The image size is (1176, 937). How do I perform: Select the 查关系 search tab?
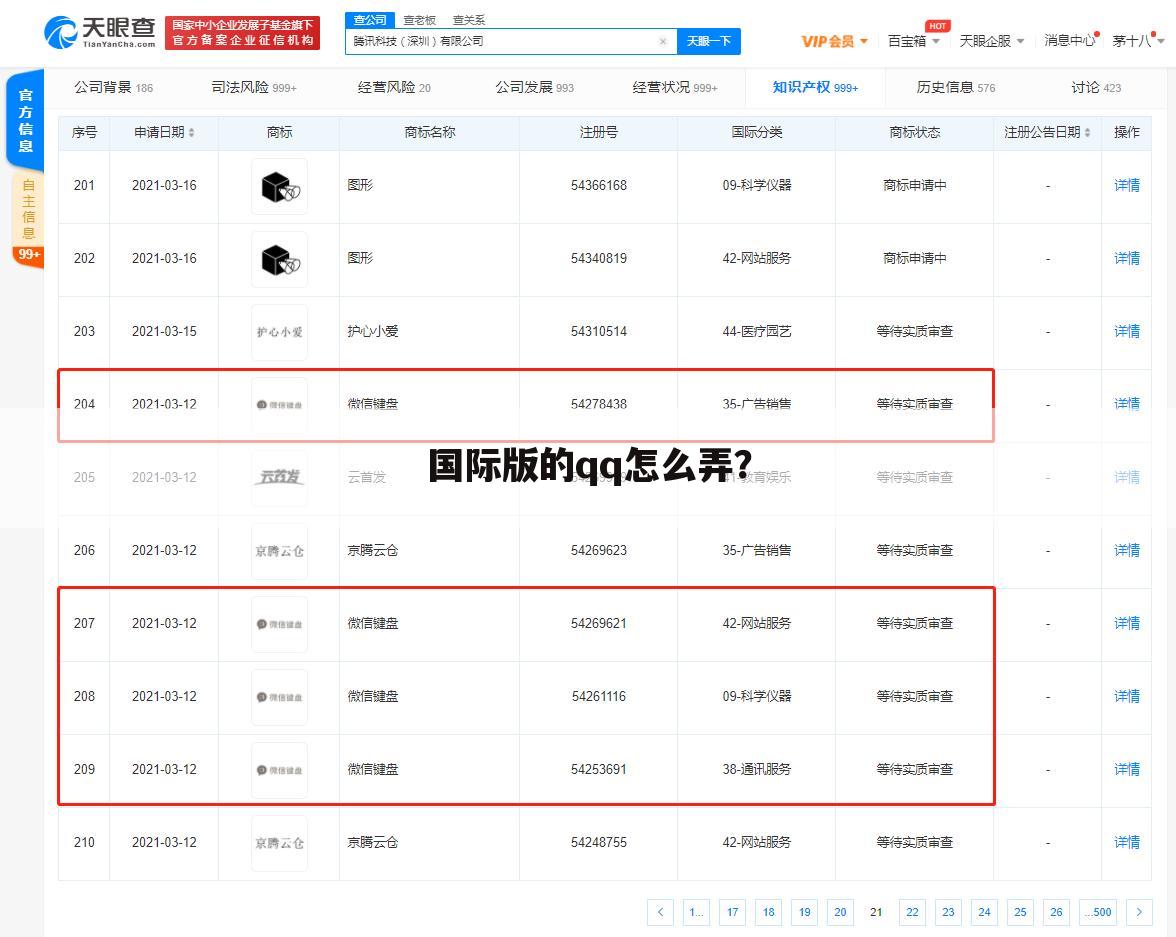pyautogui.click(x=469, y=20)
